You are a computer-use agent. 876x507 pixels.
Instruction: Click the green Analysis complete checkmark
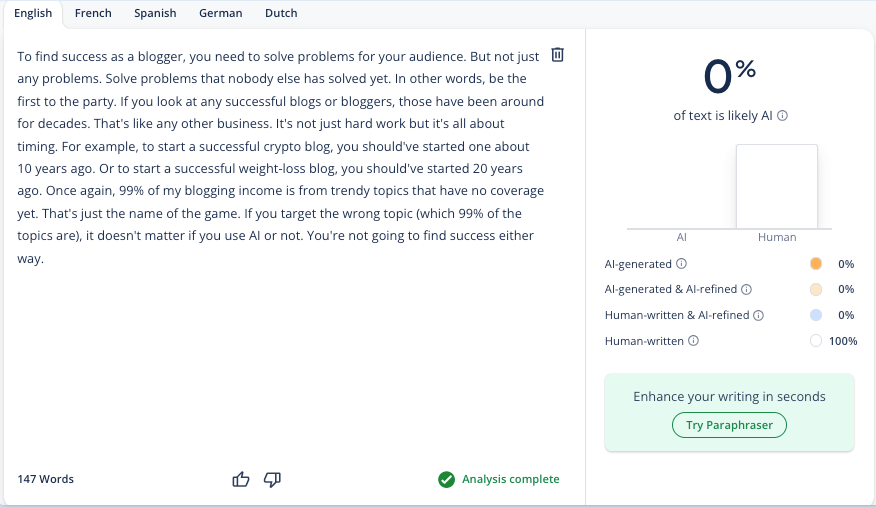tap(446, 479)
